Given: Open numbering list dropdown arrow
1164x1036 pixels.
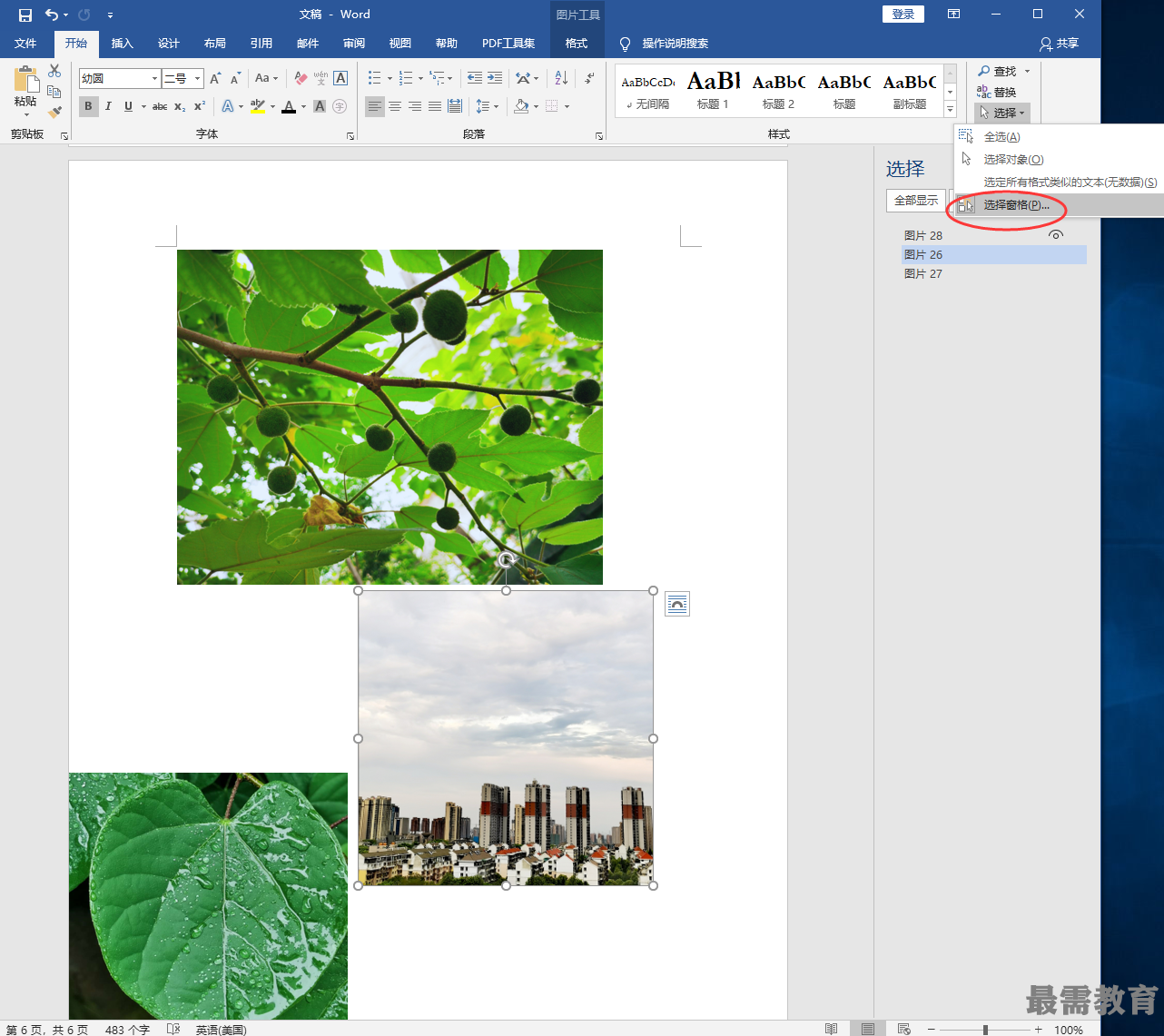Looking at the screenshot, I should tap(420, 79).
